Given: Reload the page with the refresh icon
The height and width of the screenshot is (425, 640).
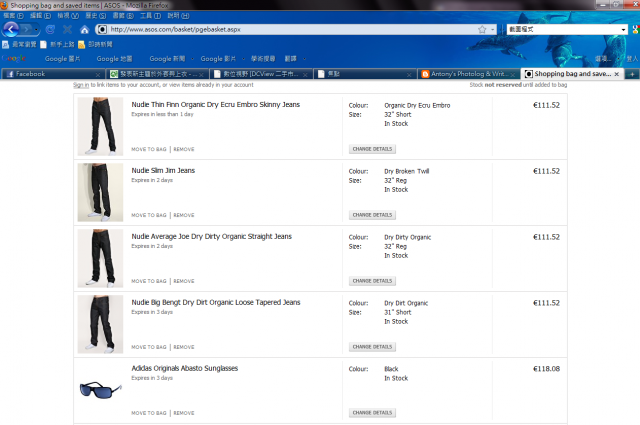Looking at the screenshot, I should [50, 29].
